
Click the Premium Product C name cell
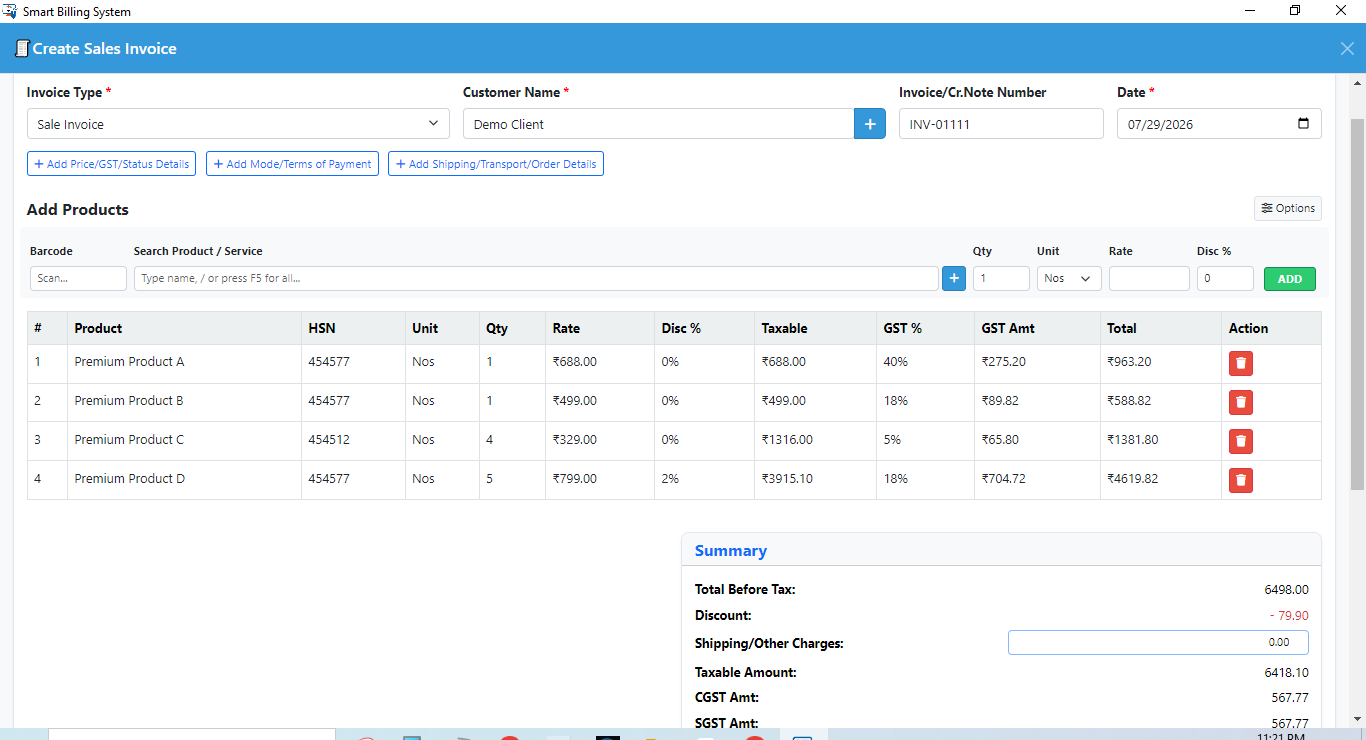184,440
